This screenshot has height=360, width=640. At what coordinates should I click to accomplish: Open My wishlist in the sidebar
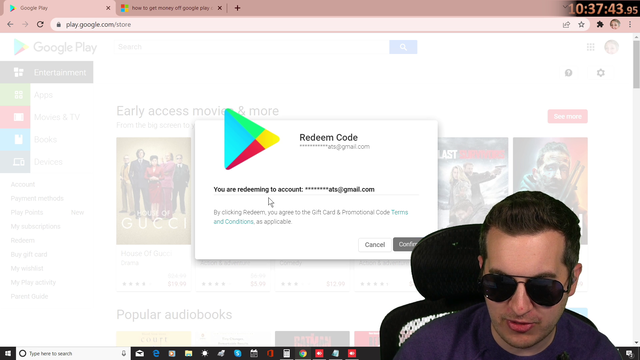(x=27, y=268)
